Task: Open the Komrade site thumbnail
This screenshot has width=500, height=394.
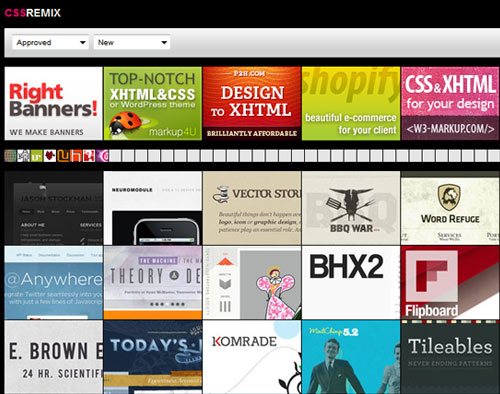Action: [x=252, y=357]
